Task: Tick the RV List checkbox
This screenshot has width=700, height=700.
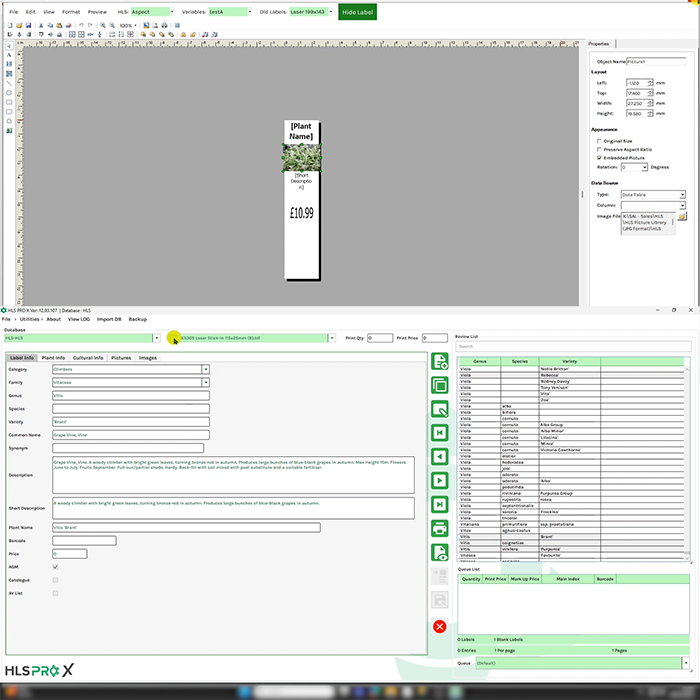Action: click(55, 593)
